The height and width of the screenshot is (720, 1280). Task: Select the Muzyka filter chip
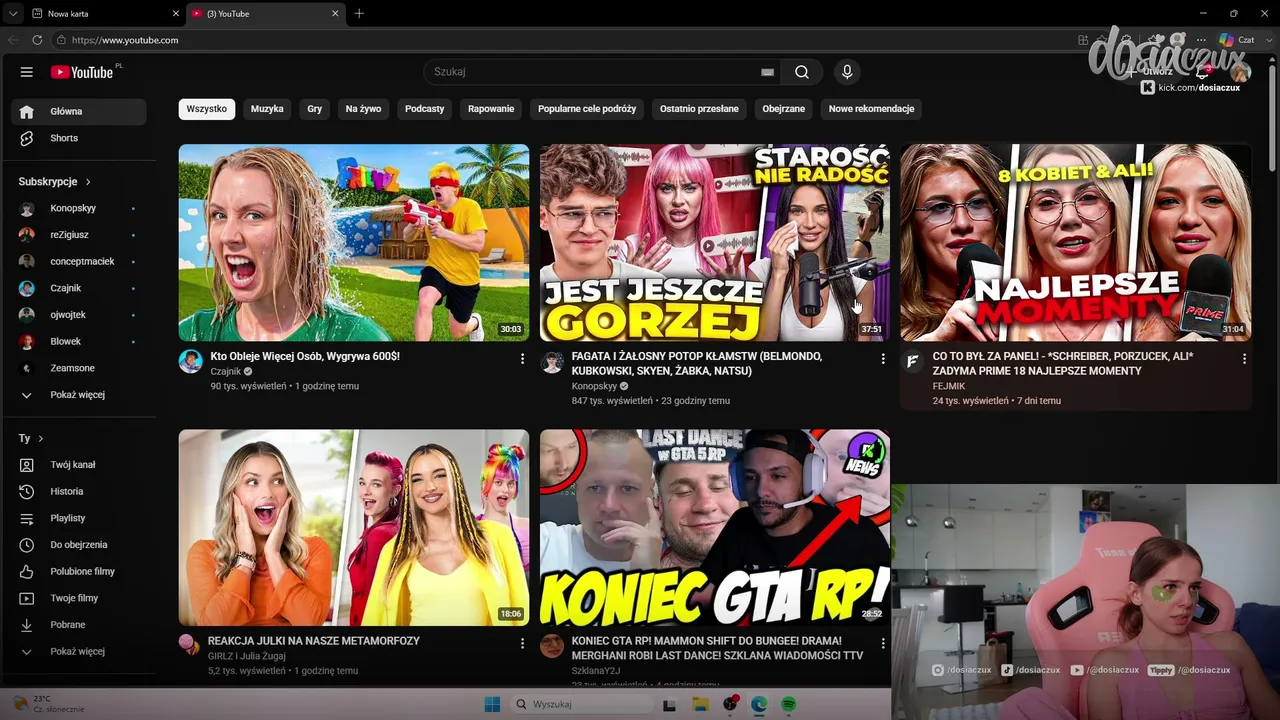267,109
